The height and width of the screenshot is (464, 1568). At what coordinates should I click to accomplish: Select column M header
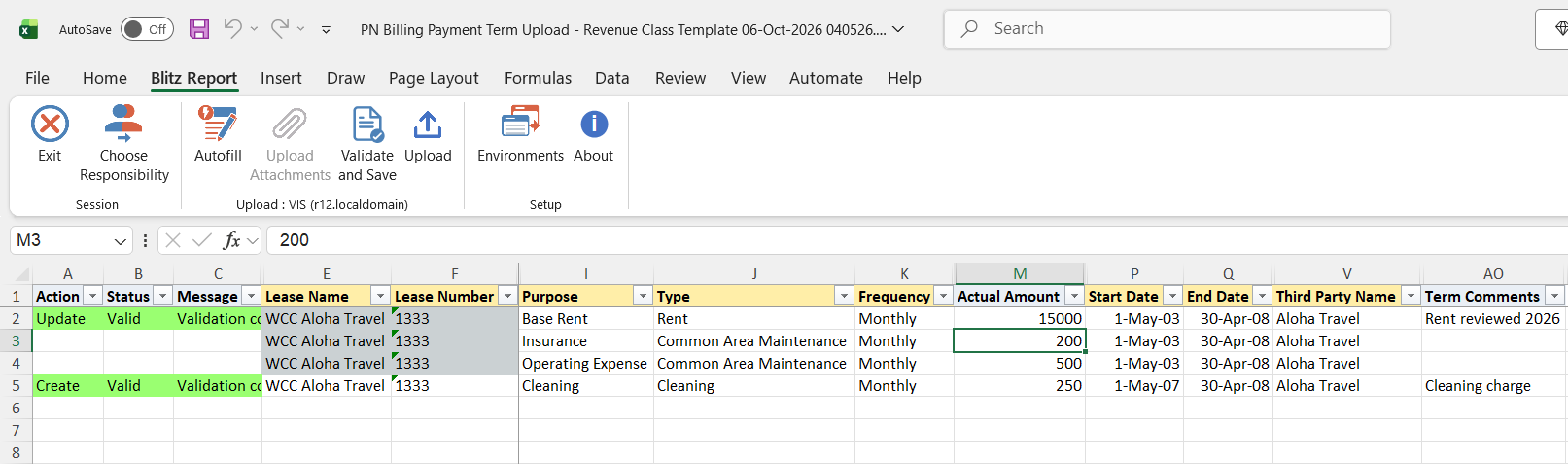[x=1020, y=273]
